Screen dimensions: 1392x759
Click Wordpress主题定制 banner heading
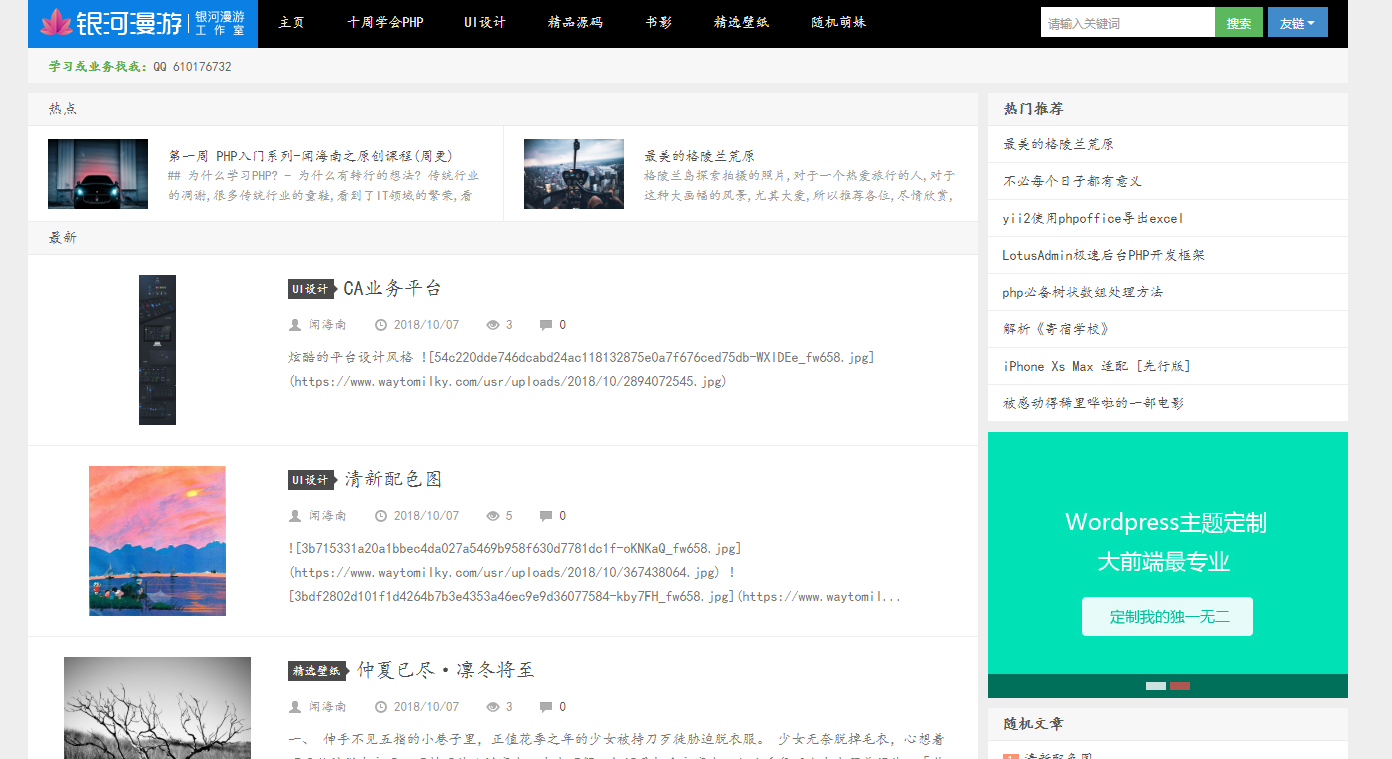tap(1166, 522)
